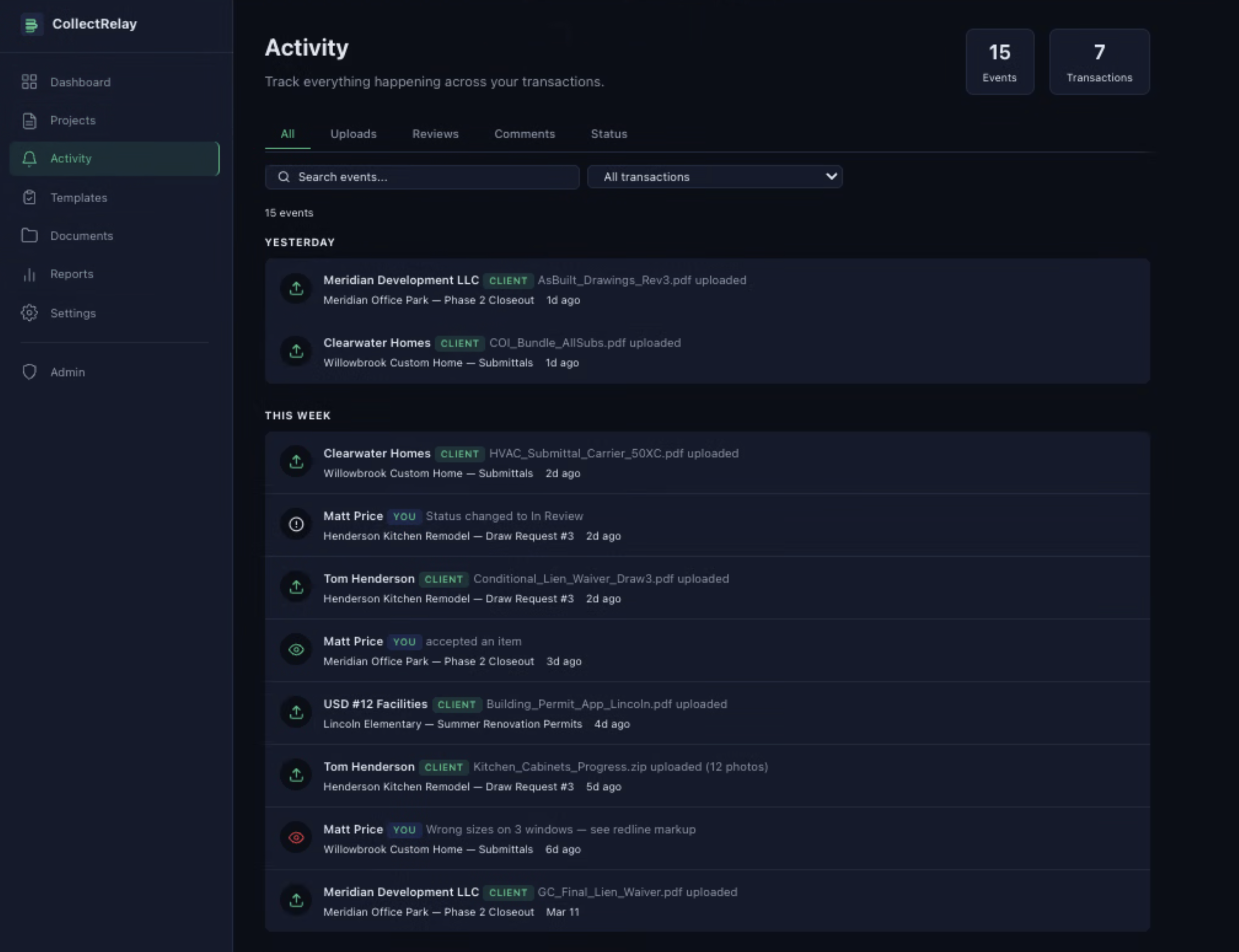The height and width of the screenshot is (952, 1239).
Task: Click the search magnifier in the events search bar
Action: (284, 177)
